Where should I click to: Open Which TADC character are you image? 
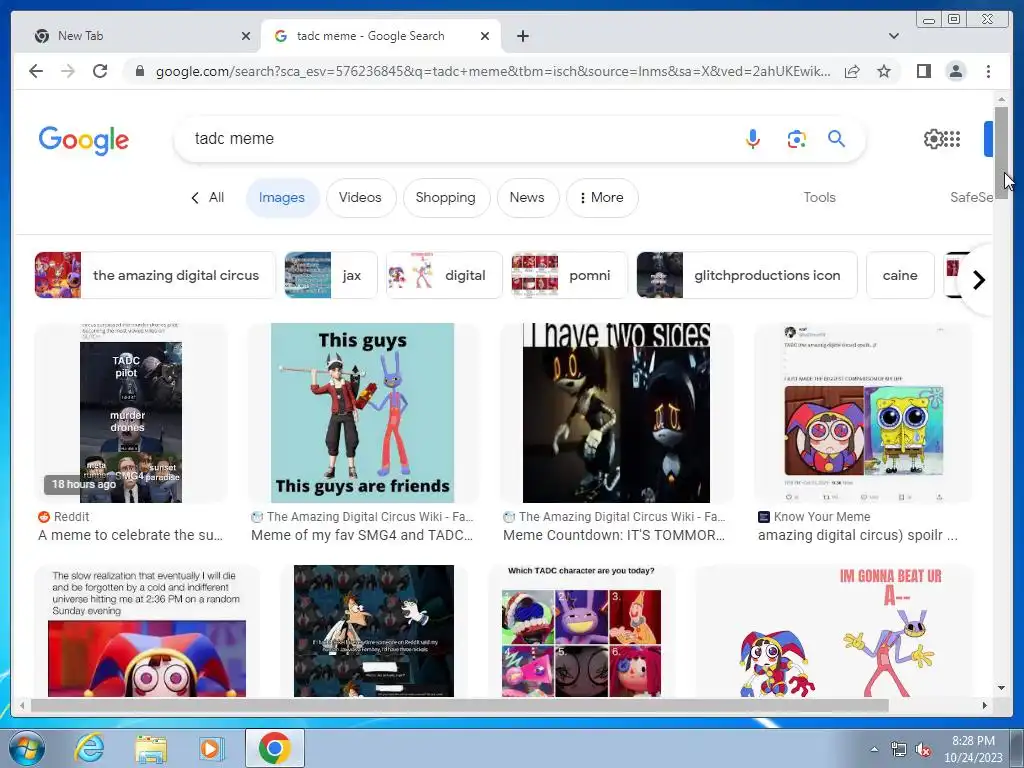(581, 631)
